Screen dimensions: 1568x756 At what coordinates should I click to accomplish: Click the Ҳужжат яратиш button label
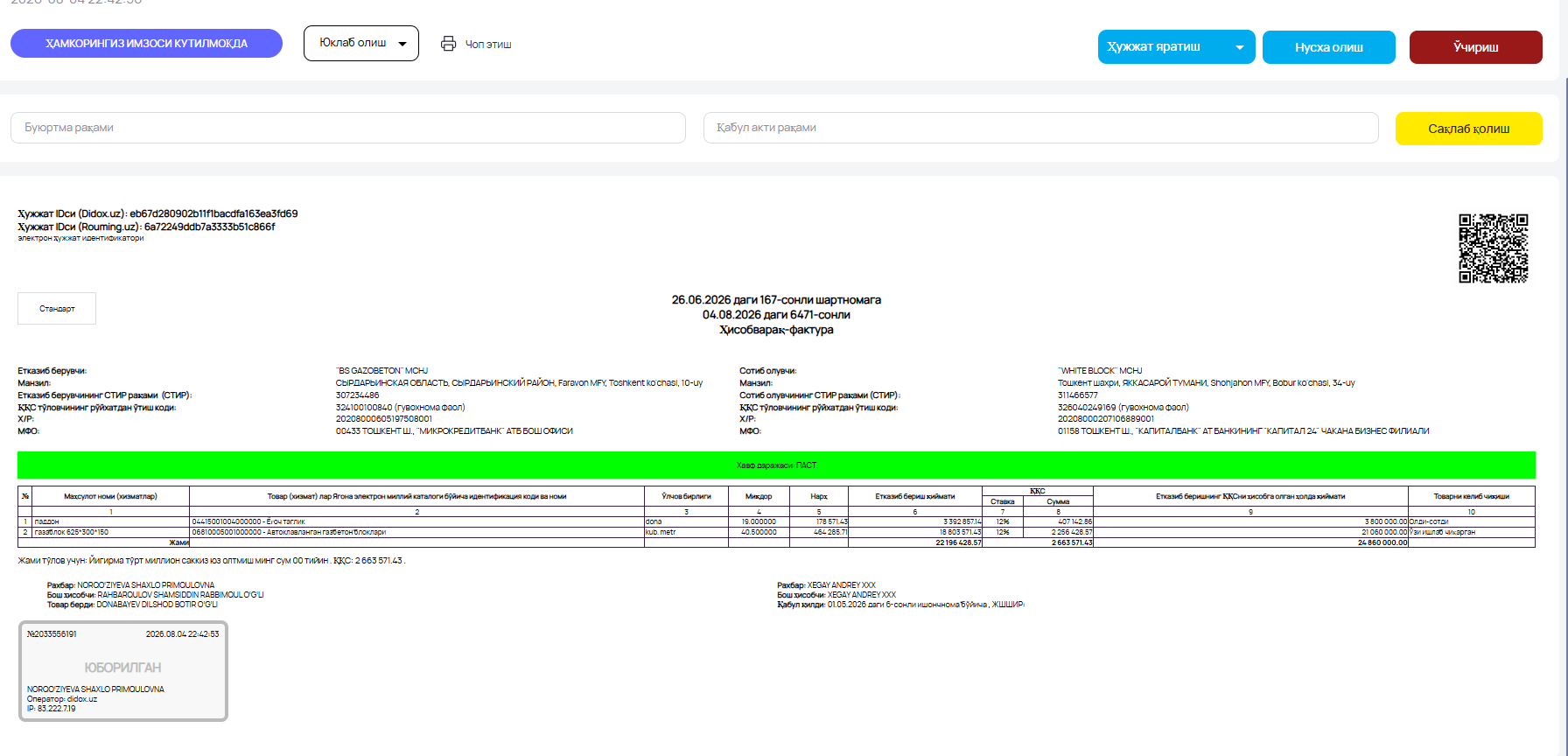coord(1153,47)
